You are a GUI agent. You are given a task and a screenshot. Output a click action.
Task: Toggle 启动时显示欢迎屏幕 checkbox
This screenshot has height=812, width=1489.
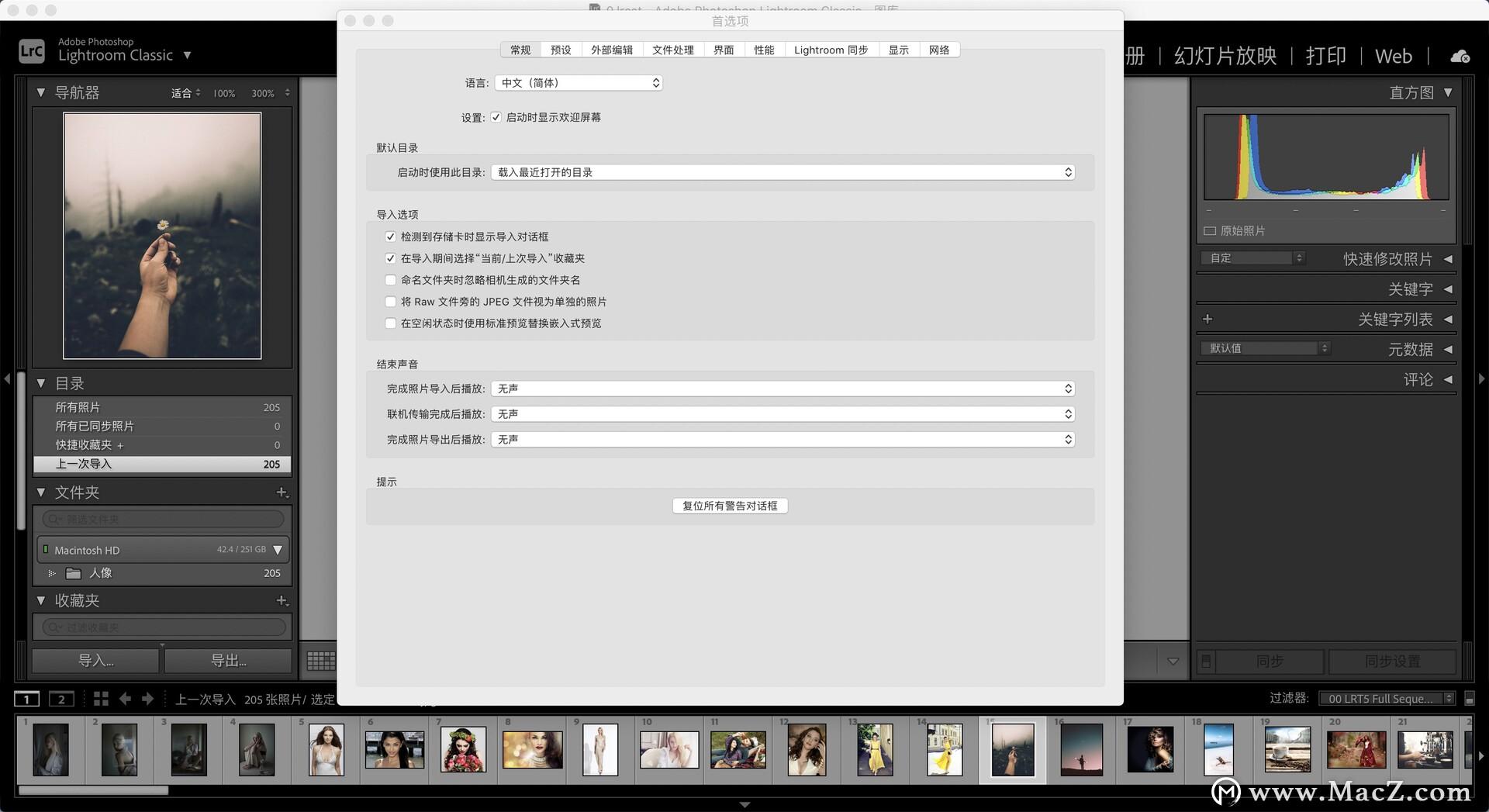pyautogui.click(x=496, y=117)
